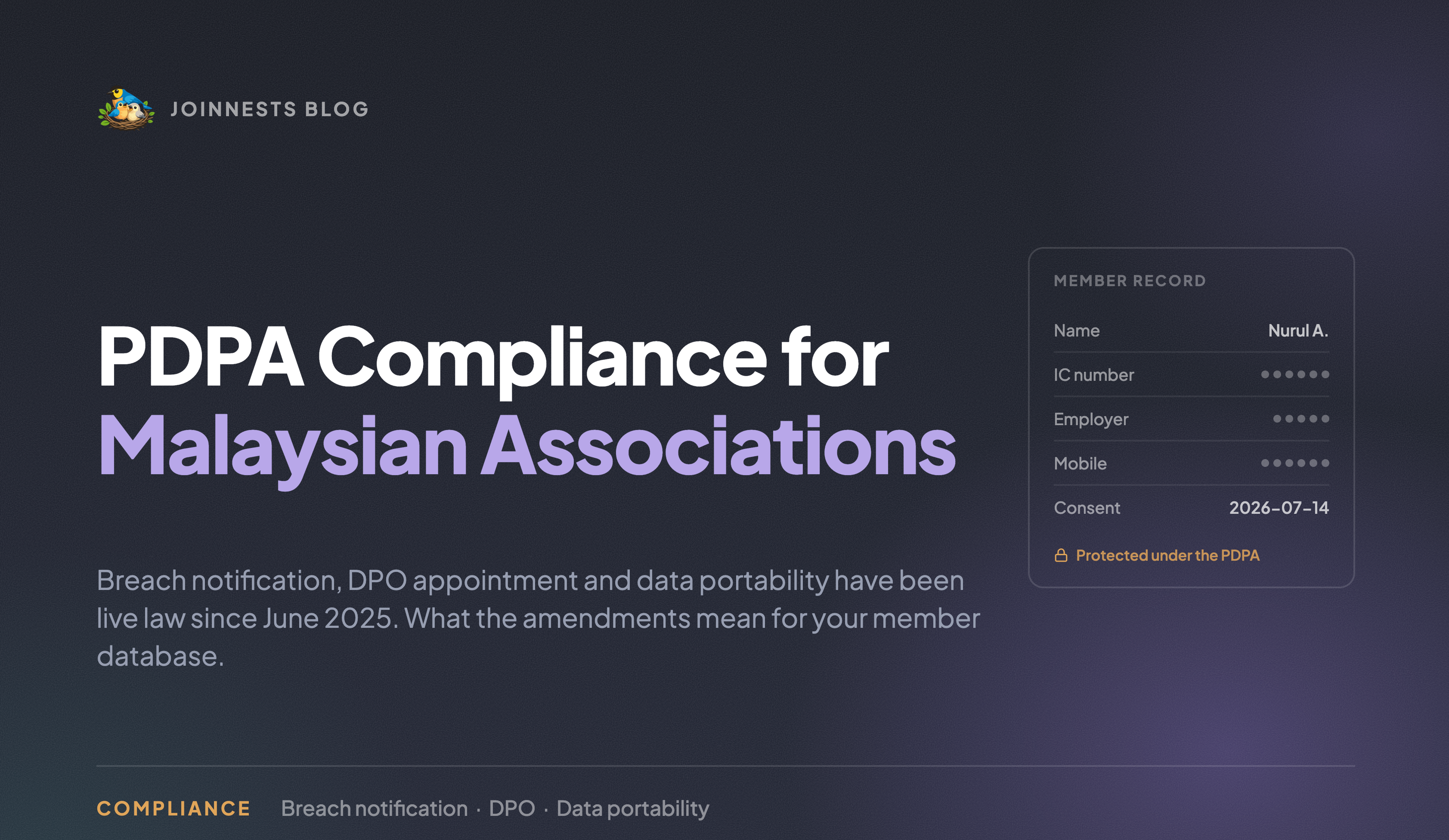Click the subtitle paragraph about breach notification
Image resolution: width=1449 pixels, height=840 pixels.
point(538,618)
